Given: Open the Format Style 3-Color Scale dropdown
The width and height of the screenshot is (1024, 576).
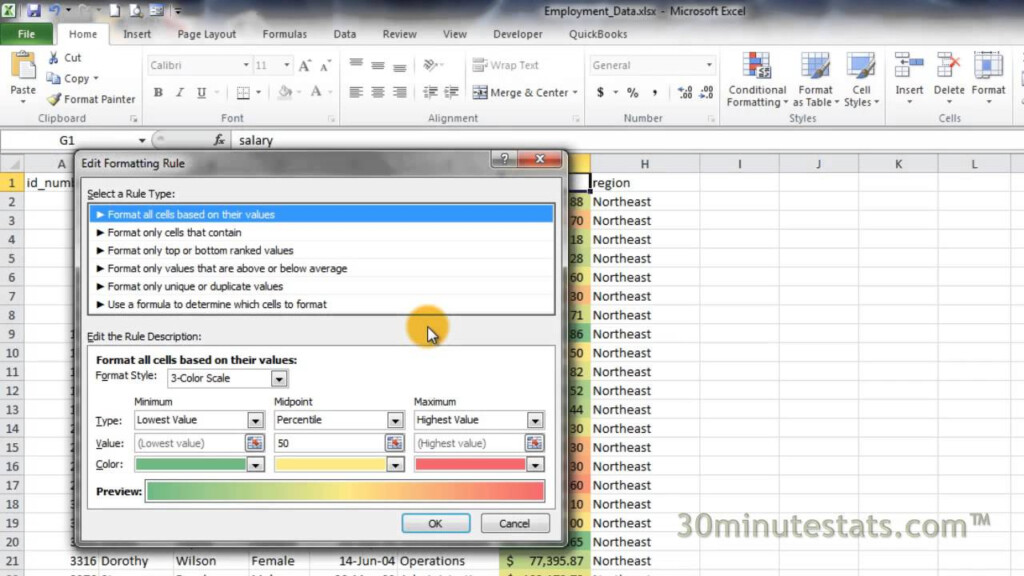Looking at the screenshot, I should [279, 379].
